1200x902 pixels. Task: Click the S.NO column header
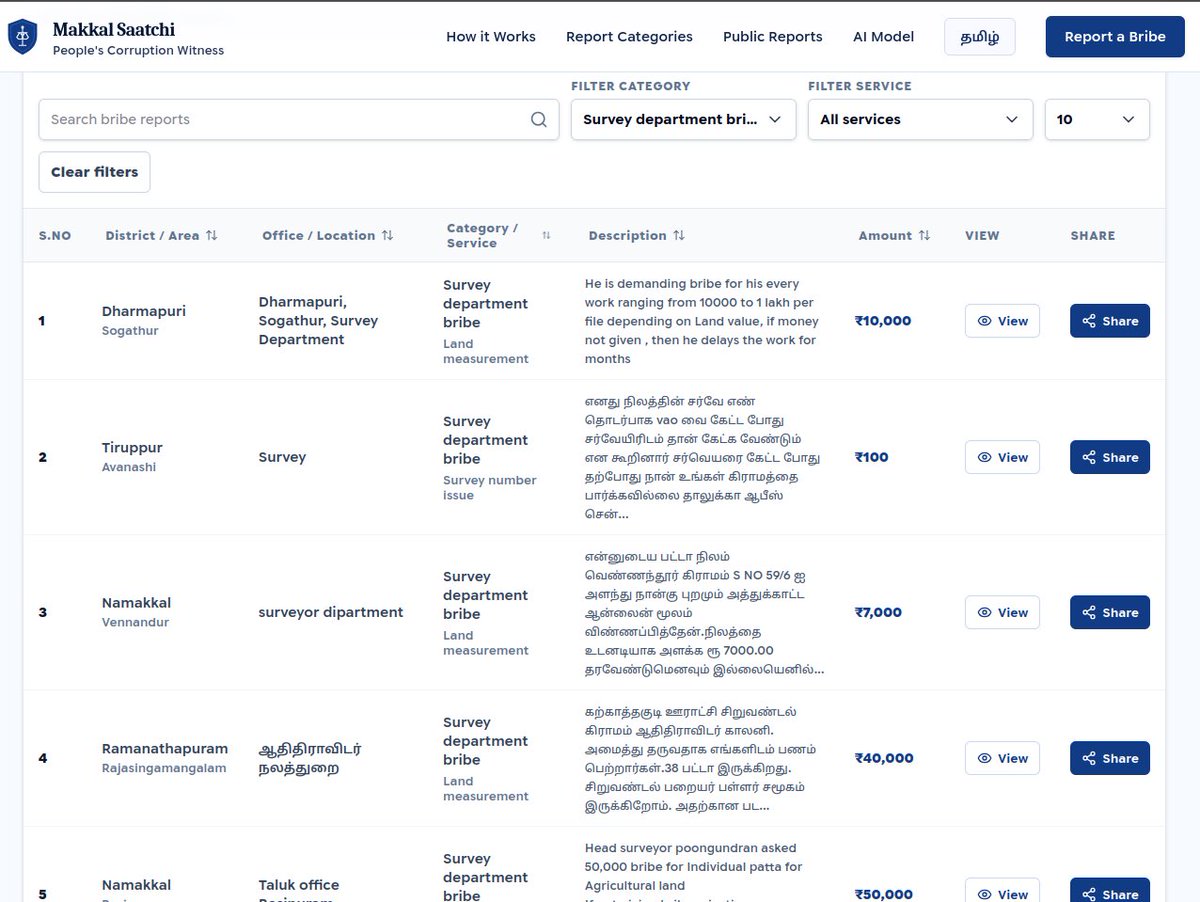click(x=55, y=236)
